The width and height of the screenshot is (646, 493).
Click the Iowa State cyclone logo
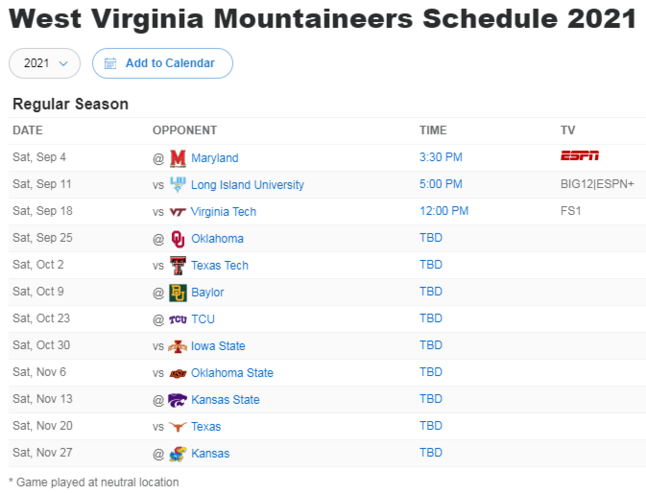[x=178, y=346]
